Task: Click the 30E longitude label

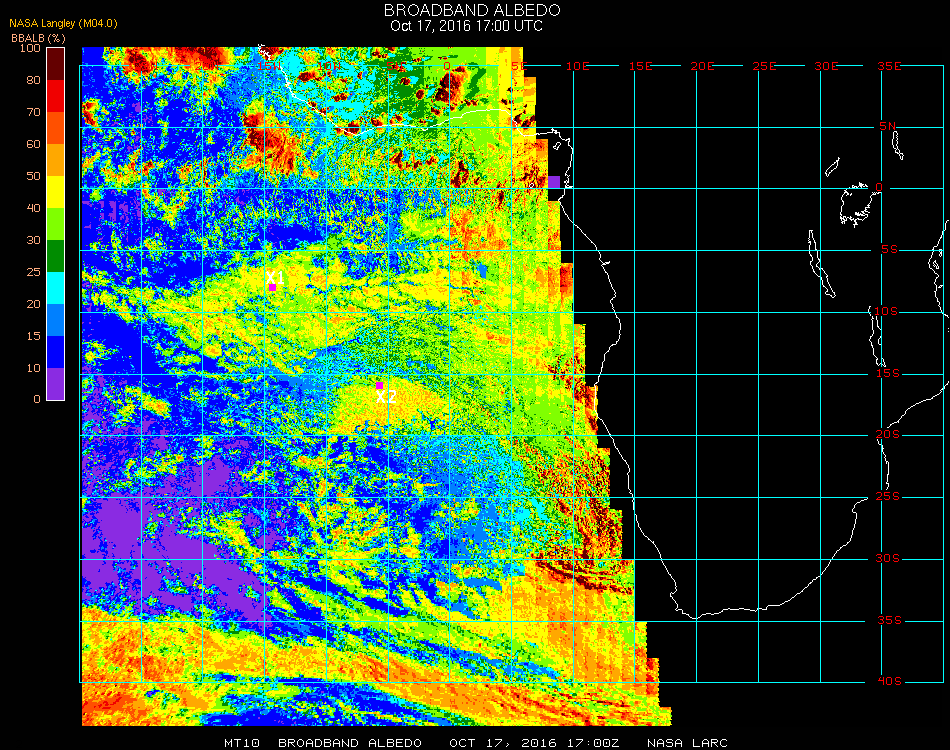Action: coord(826,66)
